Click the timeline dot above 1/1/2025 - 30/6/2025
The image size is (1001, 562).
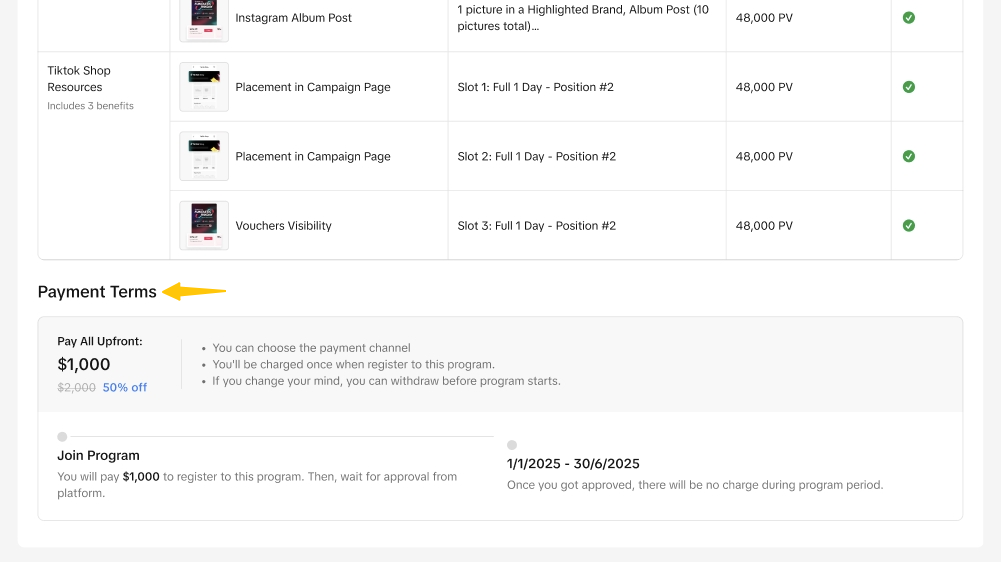(x=512, y=445)
